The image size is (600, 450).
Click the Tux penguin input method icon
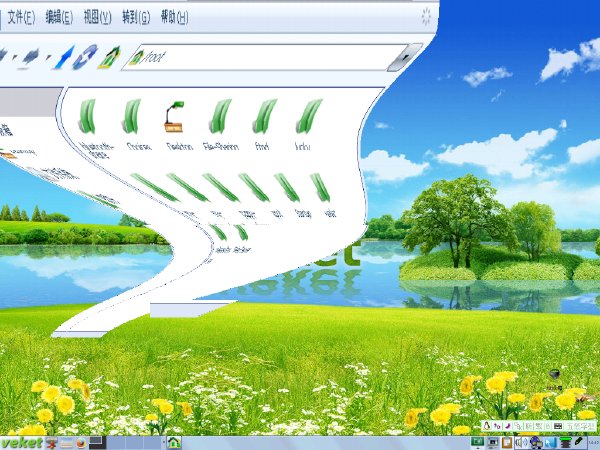pyautogui.click(x=487, y=426)
